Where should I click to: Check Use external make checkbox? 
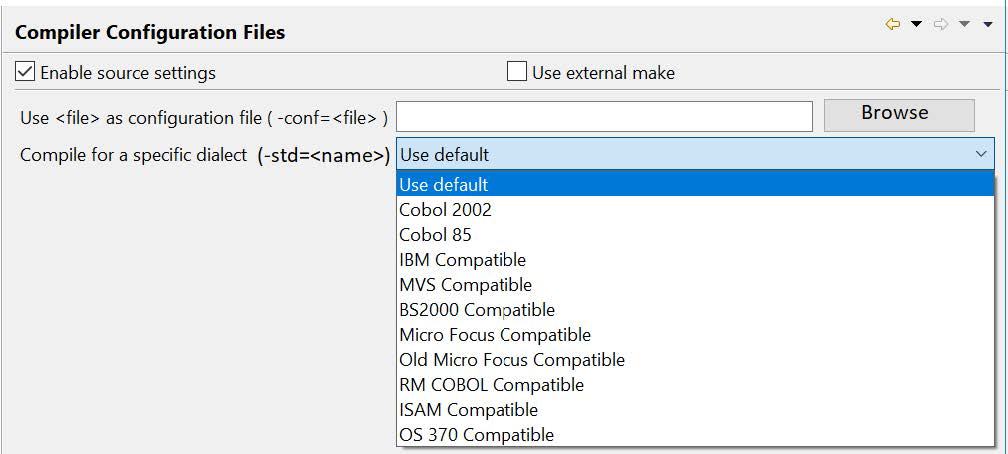coord(517,72)
